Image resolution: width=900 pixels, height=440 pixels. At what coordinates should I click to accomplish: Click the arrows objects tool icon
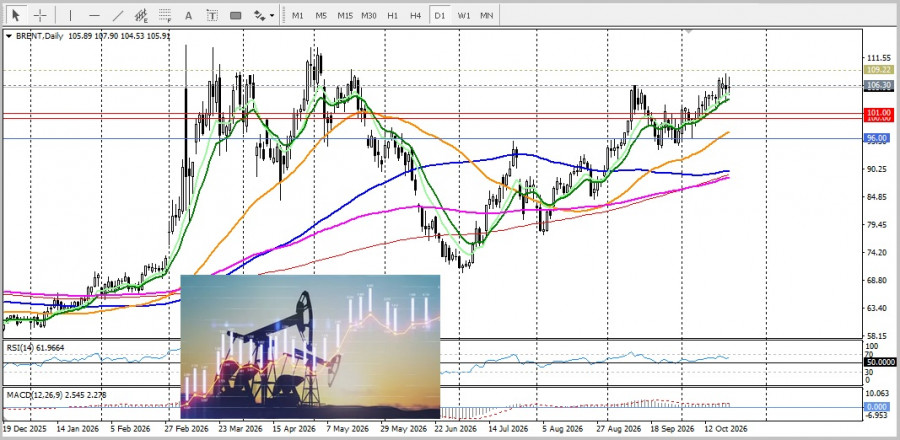pos(259,16)
